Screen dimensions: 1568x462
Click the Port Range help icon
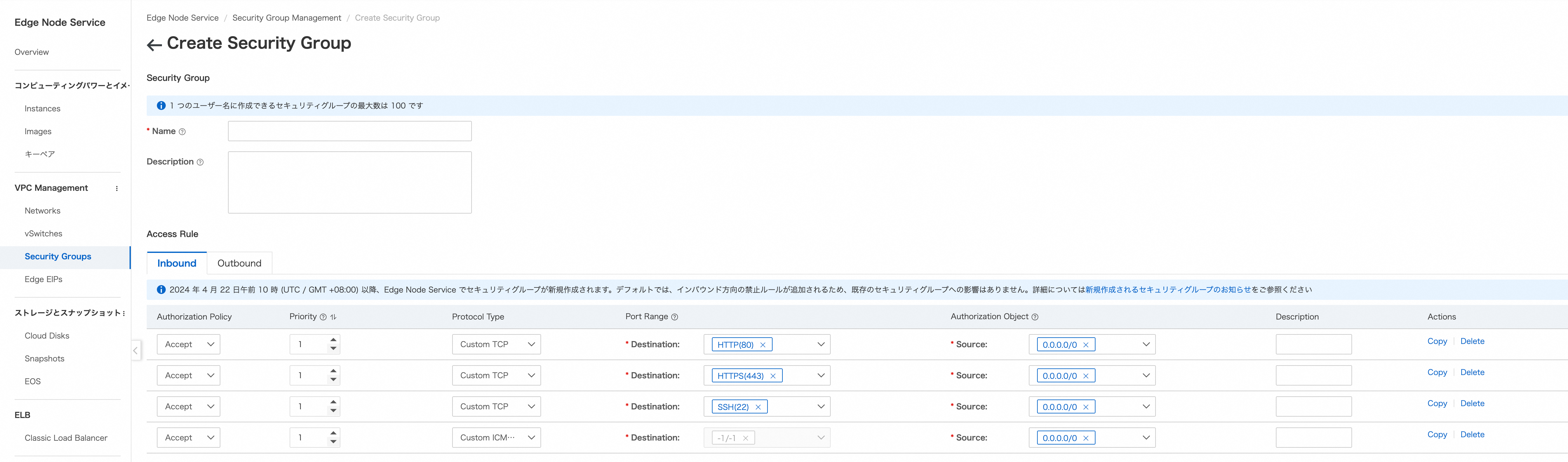674,317
